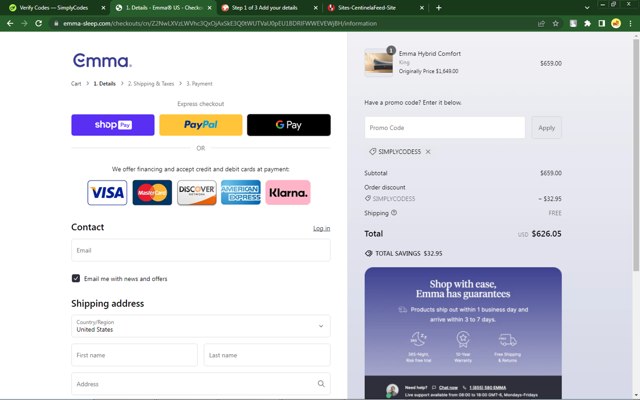640x400 pixels.
Task: Switch to the Emma US Checkout tab
Action: (163, 8)
